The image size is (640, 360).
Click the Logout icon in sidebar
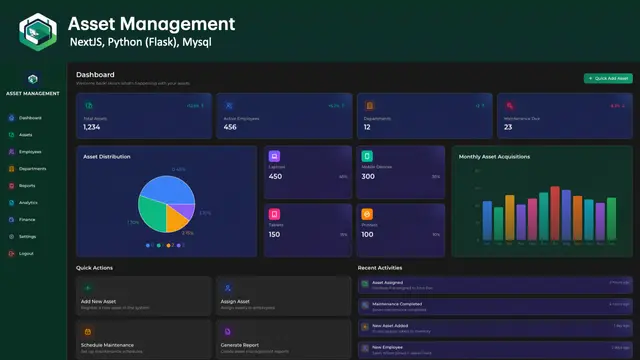[11, 253]
